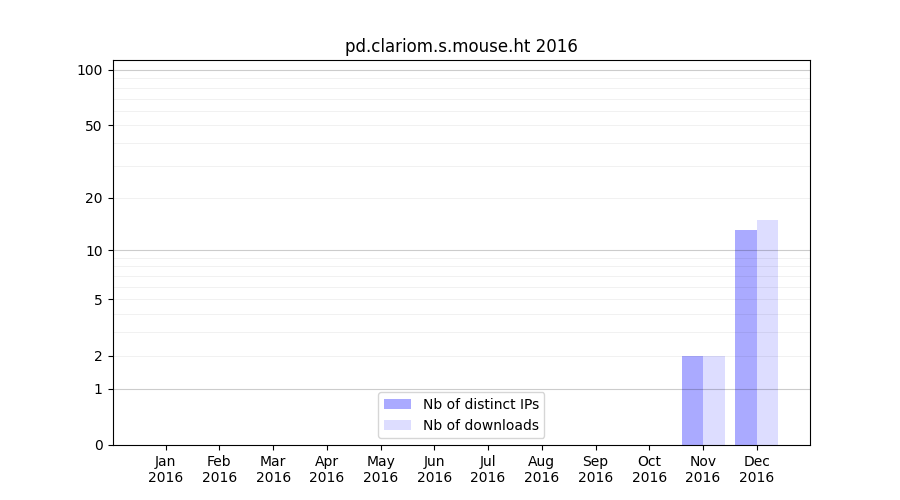Click the 'Nb of distinct IPs' legend color swatch

click(x=397, y=404)
